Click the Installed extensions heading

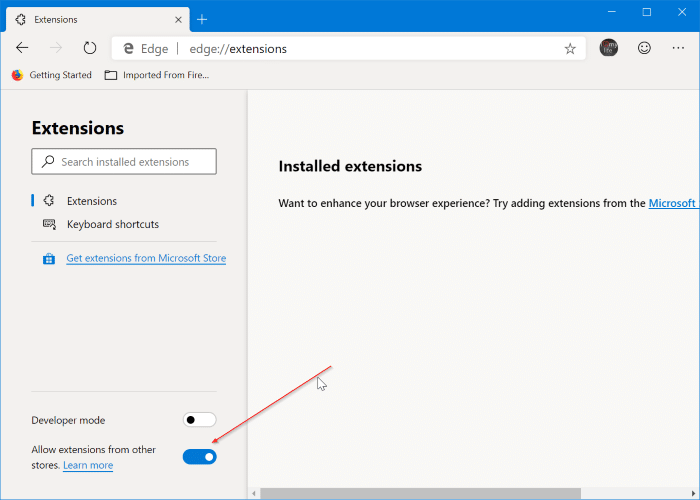350,166
